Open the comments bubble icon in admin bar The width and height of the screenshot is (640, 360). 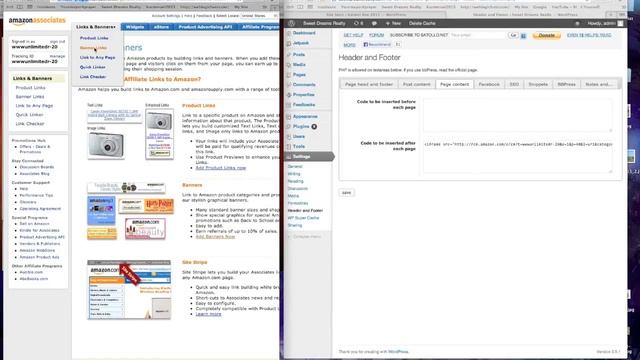pos(374,24)
